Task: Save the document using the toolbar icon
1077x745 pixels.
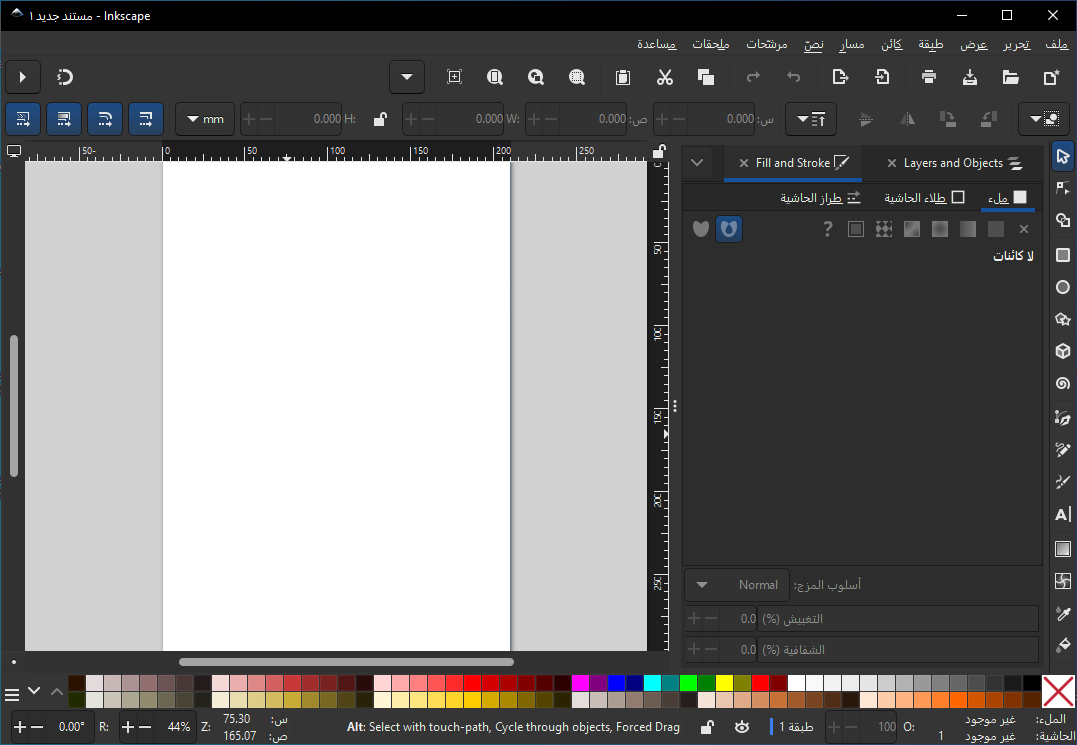Action: 970,78
